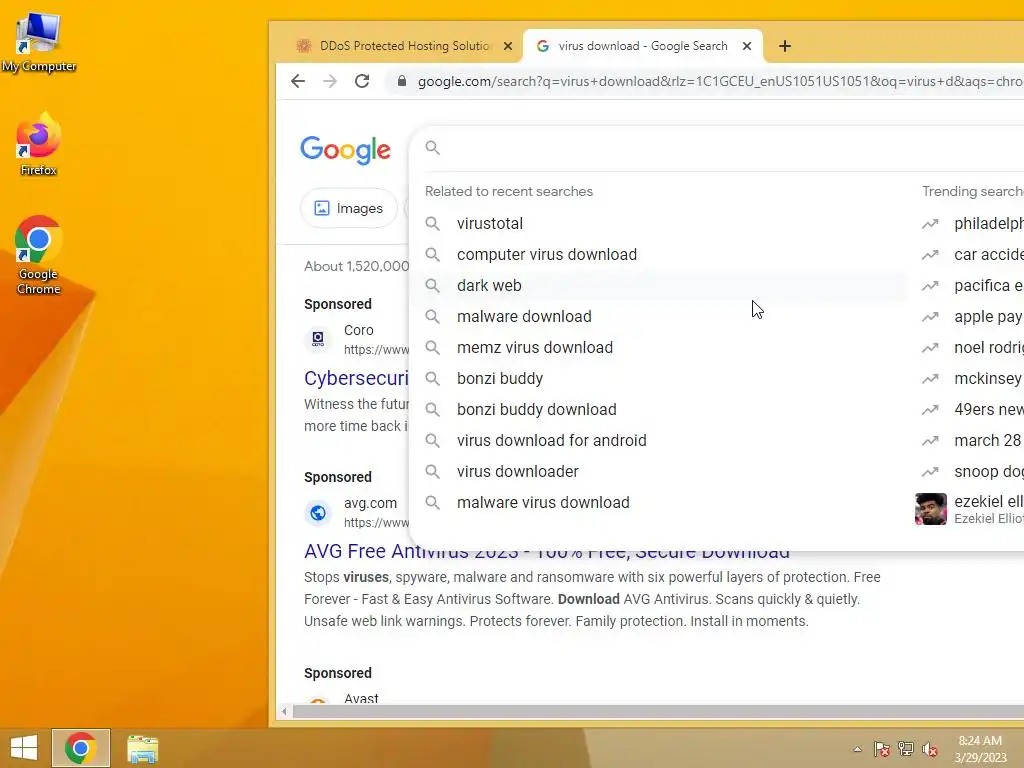1024x768 pixels.
Task: Select the dark web suggestion
Action: 658,285
